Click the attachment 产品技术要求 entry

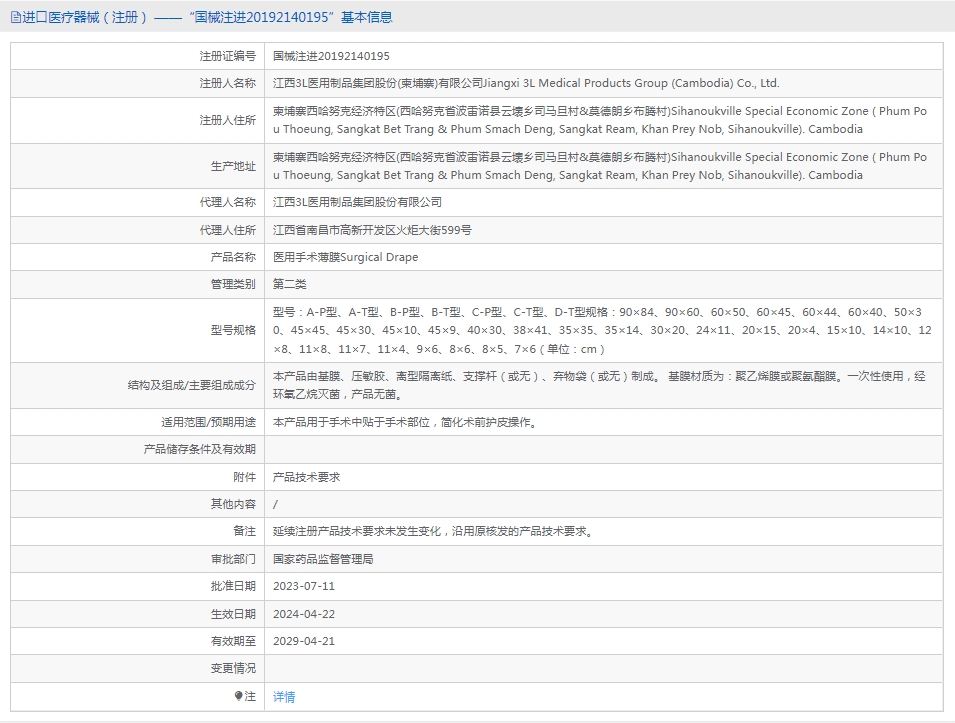[x=306, y=477]
